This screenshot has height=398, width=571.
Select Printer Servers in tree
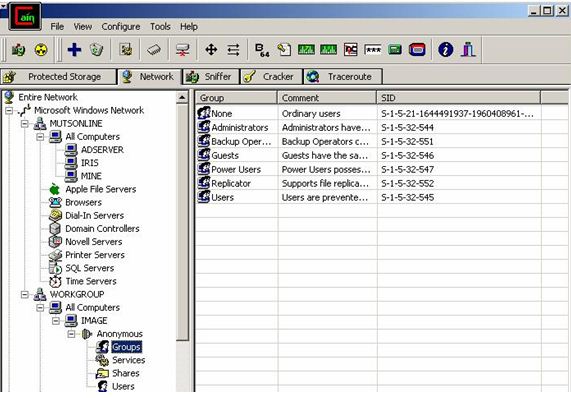click(95, 255)
